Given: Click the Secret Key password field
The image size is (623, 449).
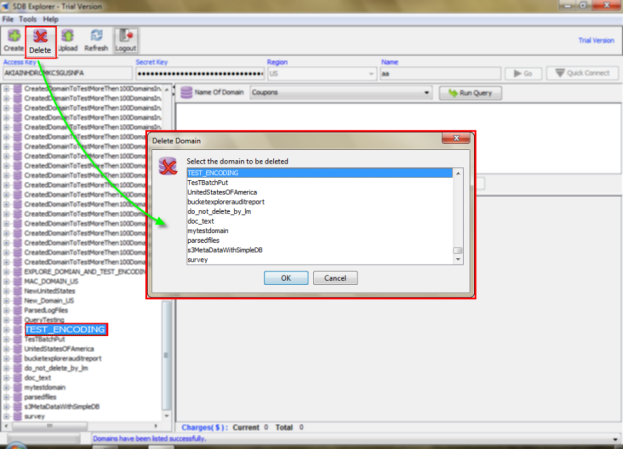Looking at the screenshot, I should (200, 74).
